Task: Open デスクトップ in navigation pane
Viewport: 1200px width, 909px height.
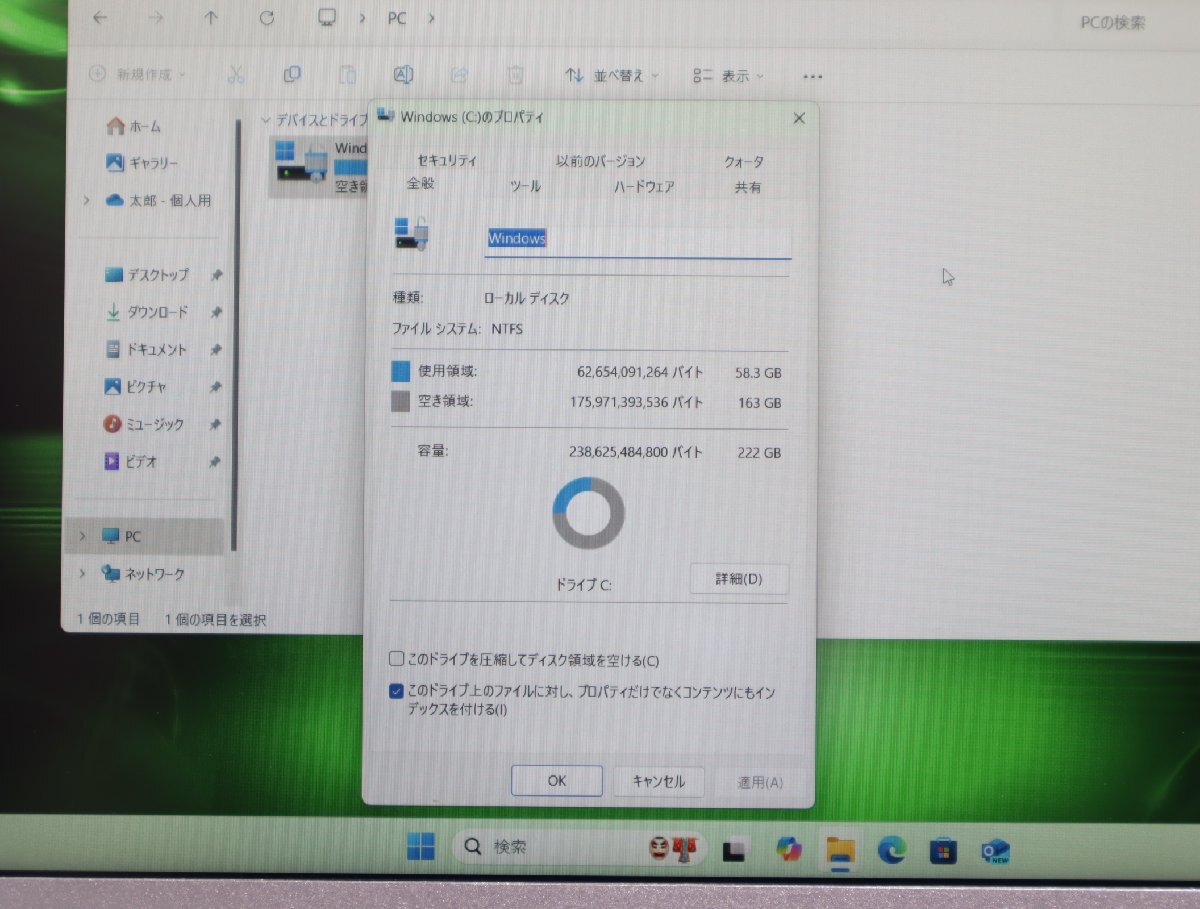Action: point(146,275)
